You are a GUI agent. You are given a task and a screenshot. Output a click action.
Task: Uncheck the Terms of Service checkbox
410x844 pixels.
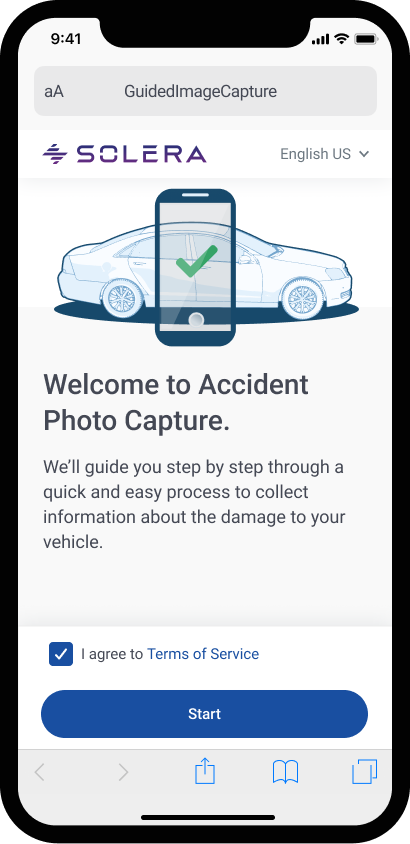pos(61,654)
